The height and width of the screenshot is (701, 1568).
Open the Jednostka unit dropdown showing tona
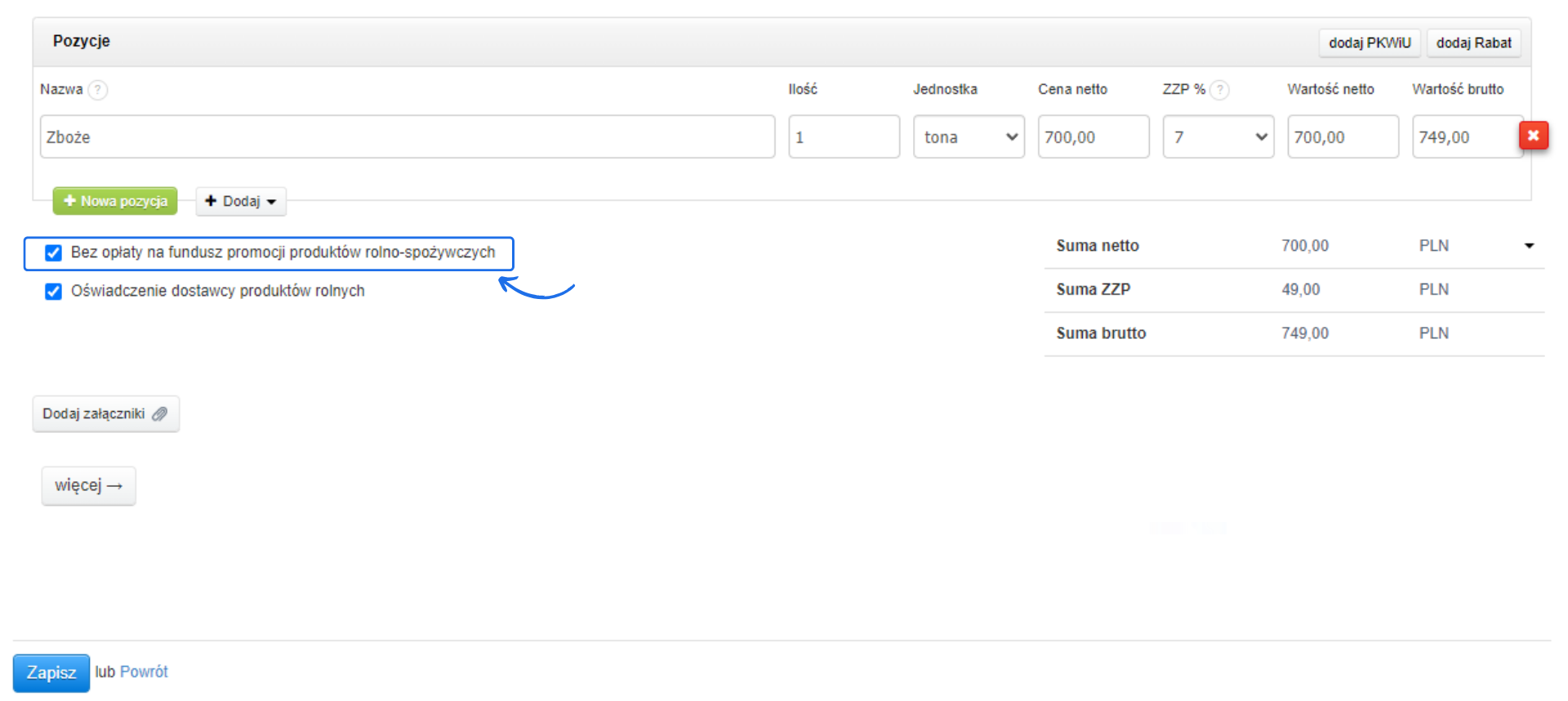[969, 137]
